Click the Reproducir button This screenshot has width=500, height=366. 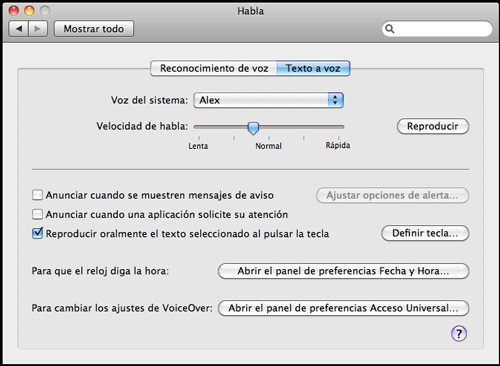pyautogui.click(x=433, y=126)
